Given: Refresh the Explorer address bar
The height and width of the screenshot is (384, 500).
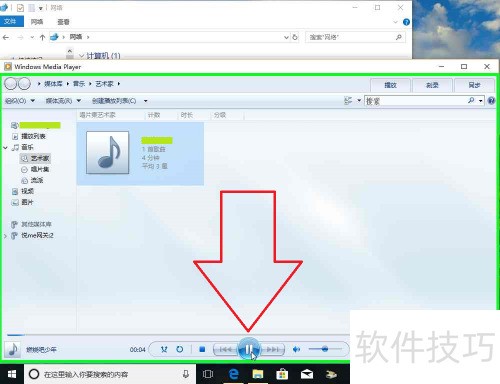Looking at the screenshot, I should pyautogui.click(x=295, y=37).
